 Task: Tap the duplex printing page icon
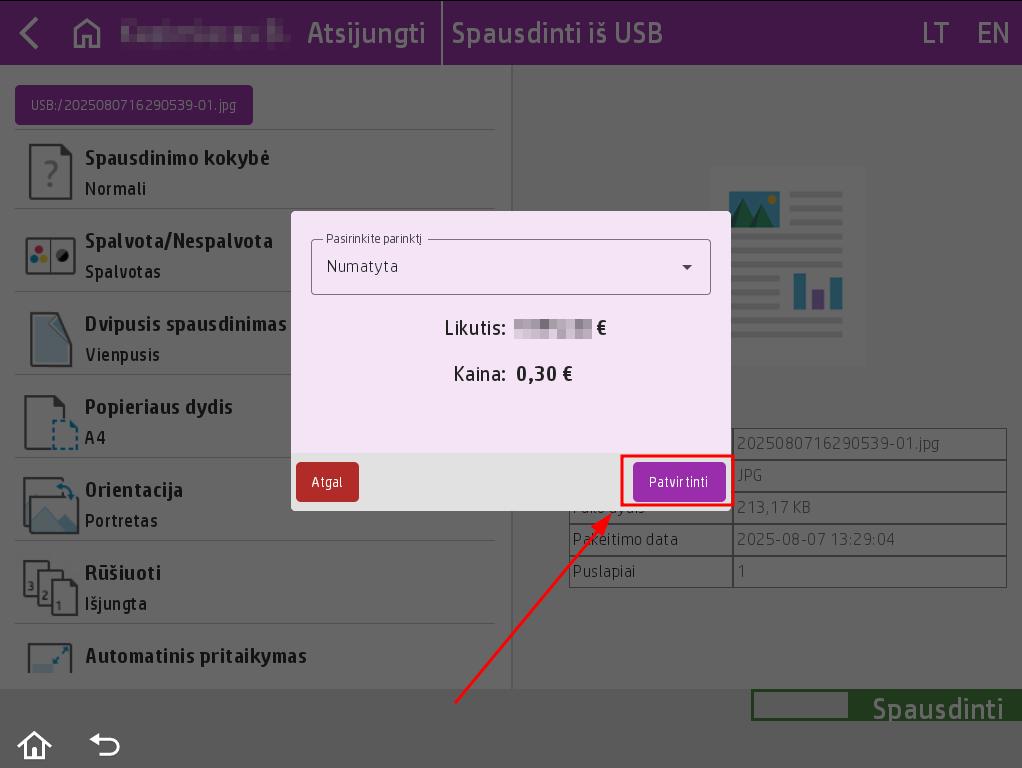(49, 339)
